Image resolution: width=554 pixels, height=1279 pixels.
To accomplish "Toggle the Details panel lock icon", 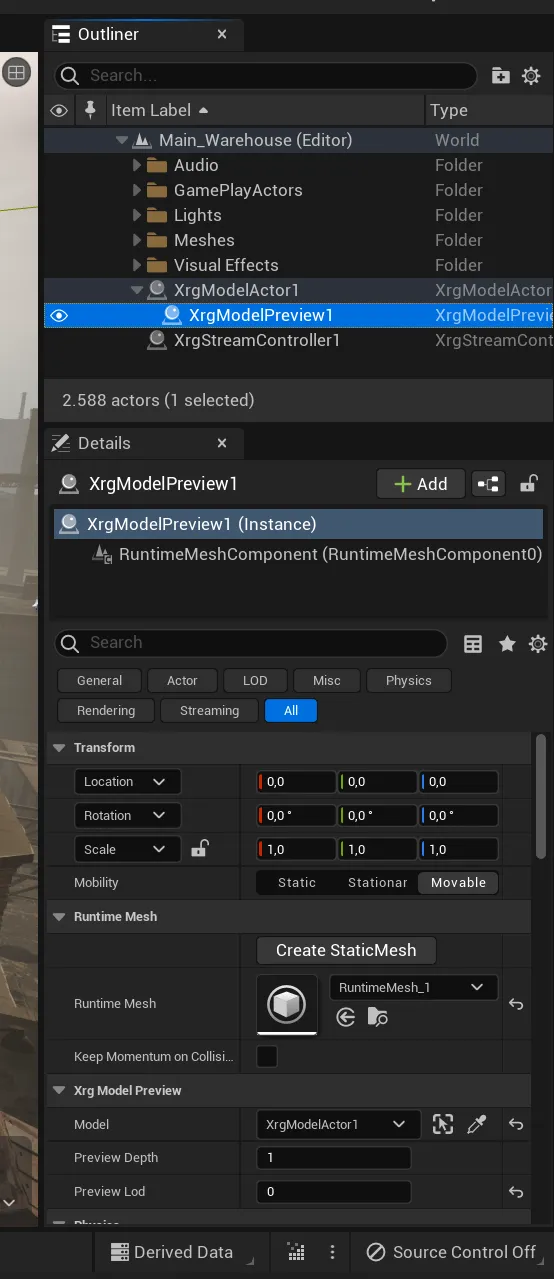I will coord(528,484).
